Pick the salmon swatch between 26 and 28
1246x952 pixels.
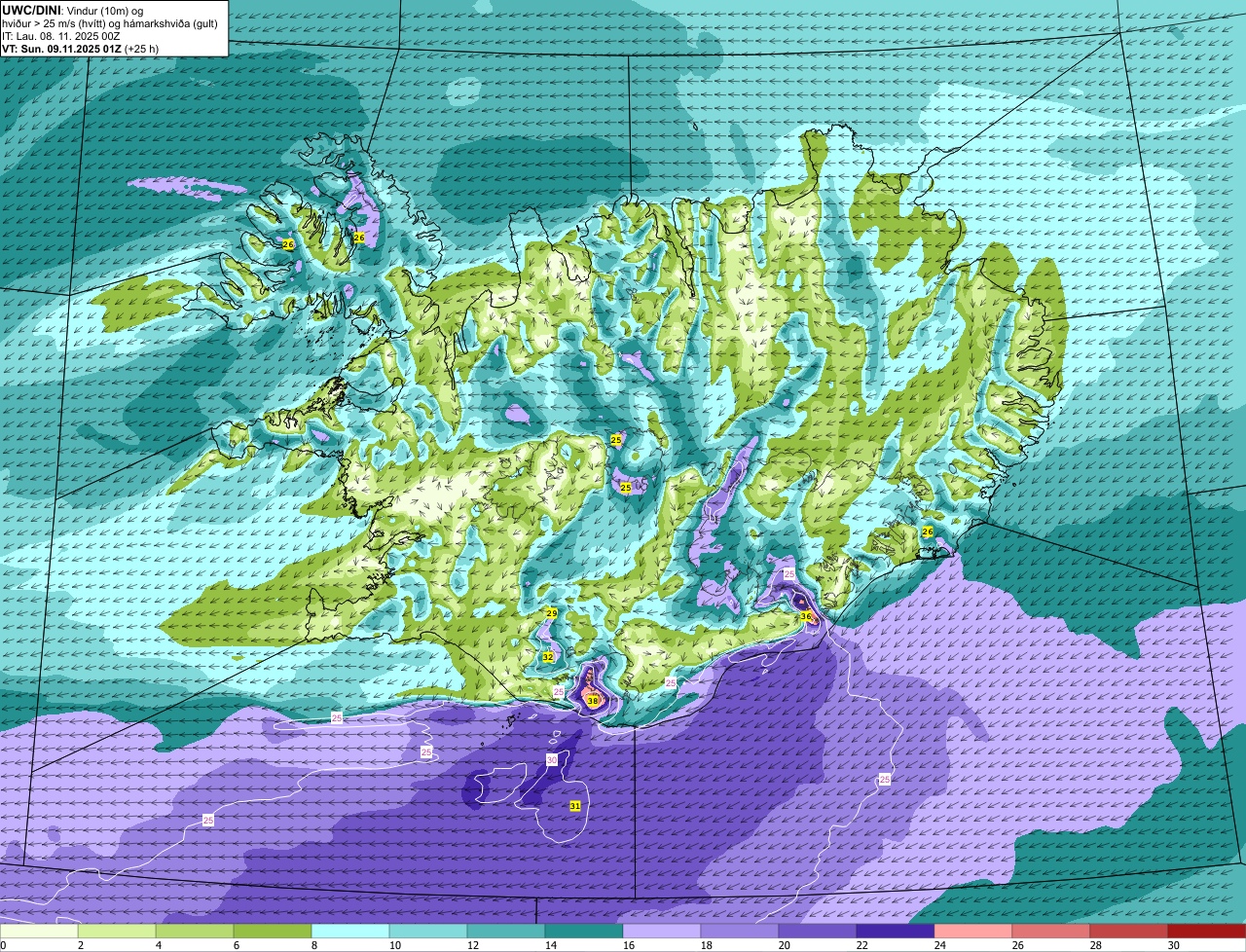click(1051, 932)
